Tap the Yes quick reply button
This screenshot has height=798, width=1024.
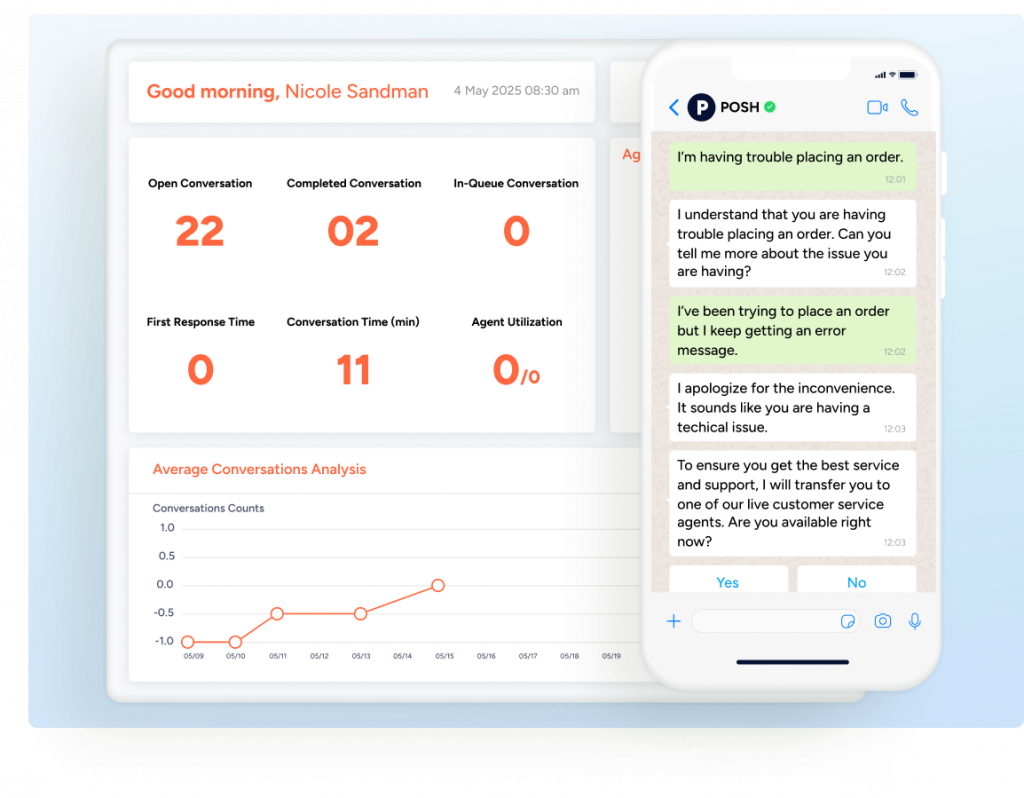point(728,582)
